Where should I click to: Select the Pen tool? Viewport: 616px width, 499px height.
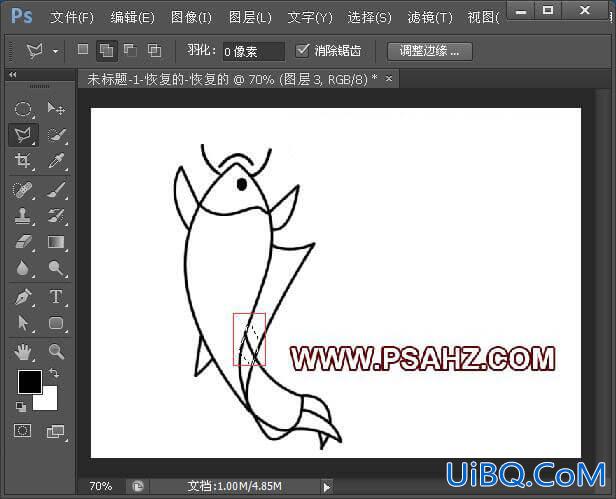pos(23,297)
